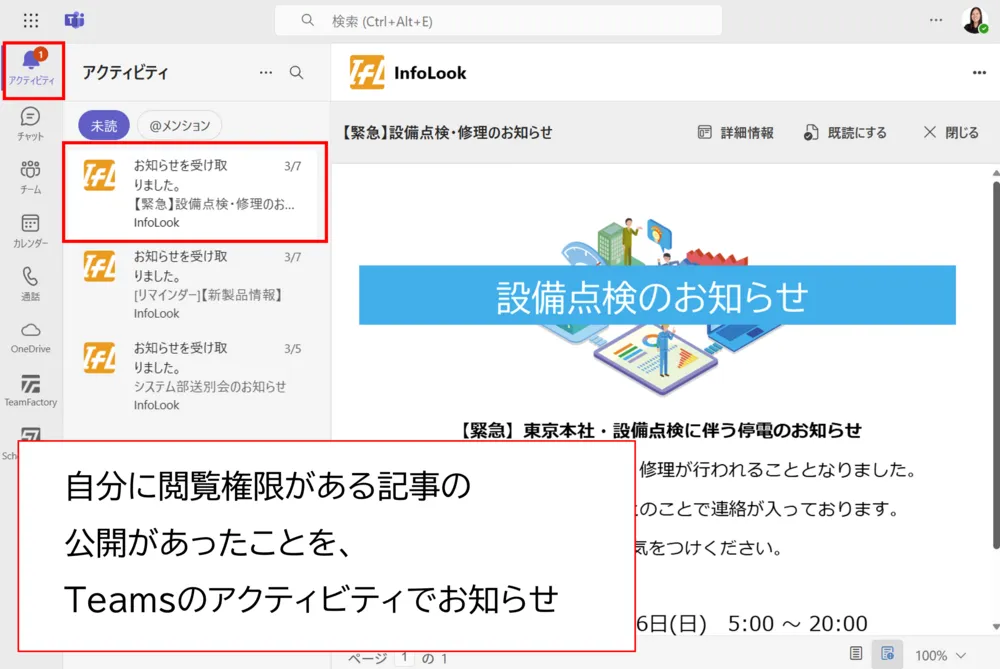Click the 検索 search field
Viewport: 1000px width, 669px height.
tap(498, 21)
